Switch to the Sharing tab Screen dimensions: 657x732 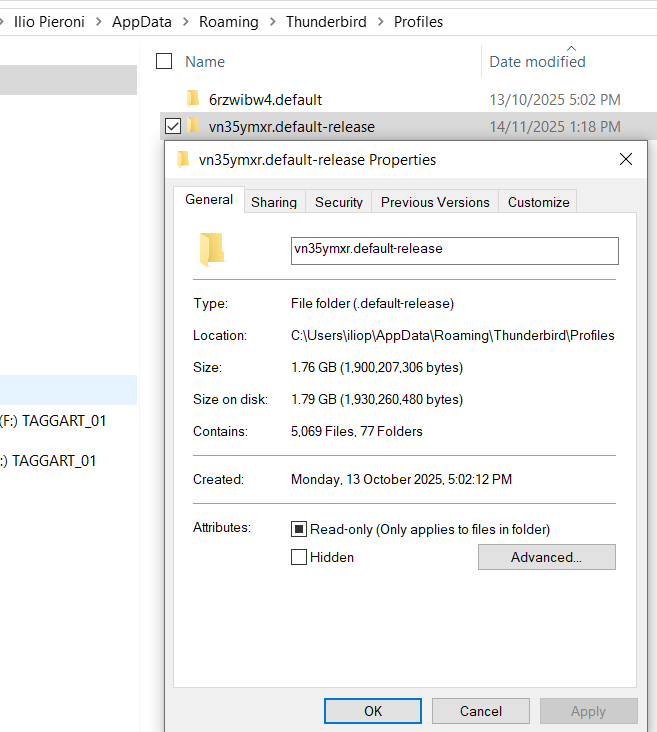tap(274, 202)
